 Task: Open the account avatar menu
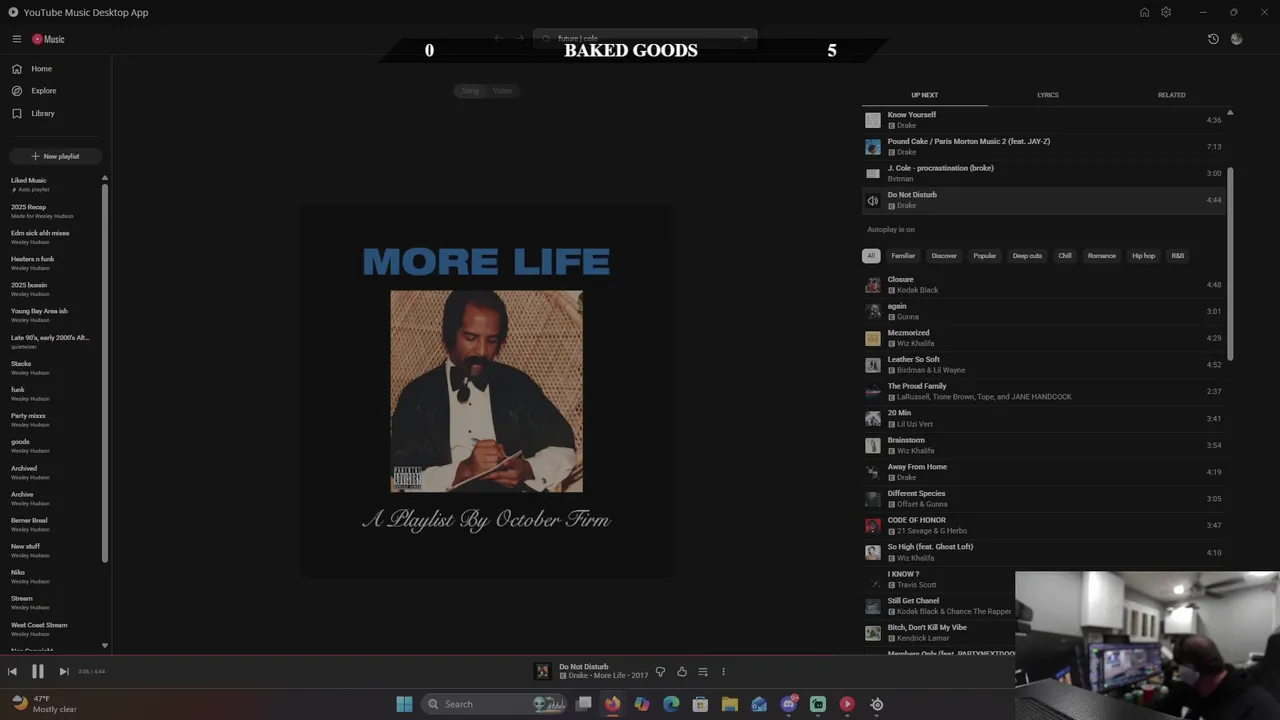point(1237,39)
